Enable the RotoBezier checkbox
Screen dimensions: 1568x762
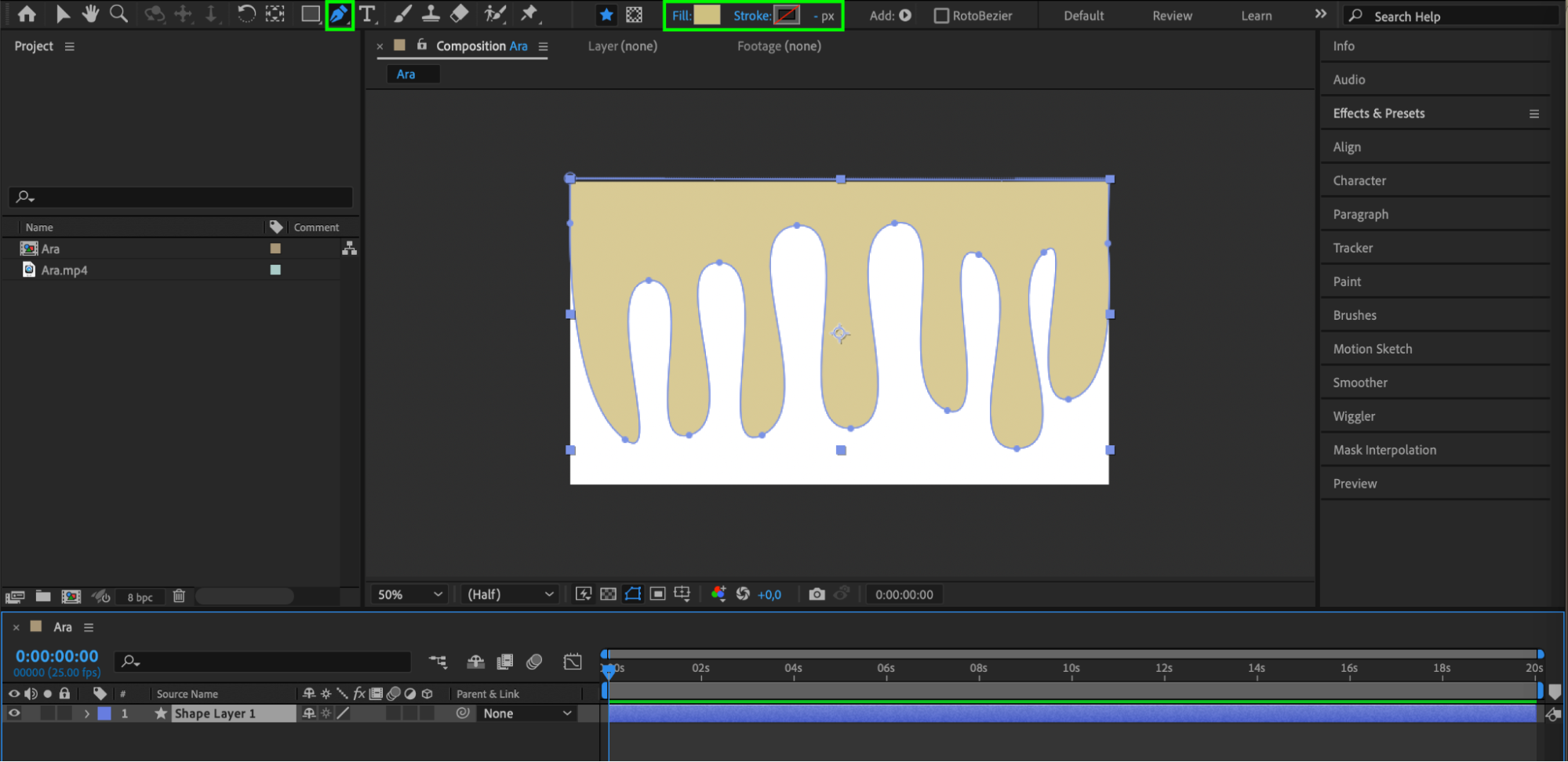point(941,16)
